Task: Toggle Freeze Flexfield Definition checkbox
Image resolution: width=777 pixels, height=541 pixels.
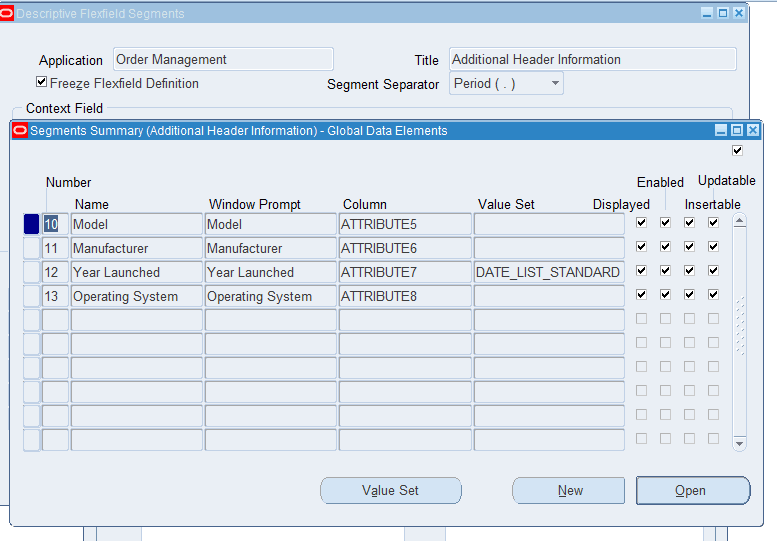Action: tap(42, 83)
